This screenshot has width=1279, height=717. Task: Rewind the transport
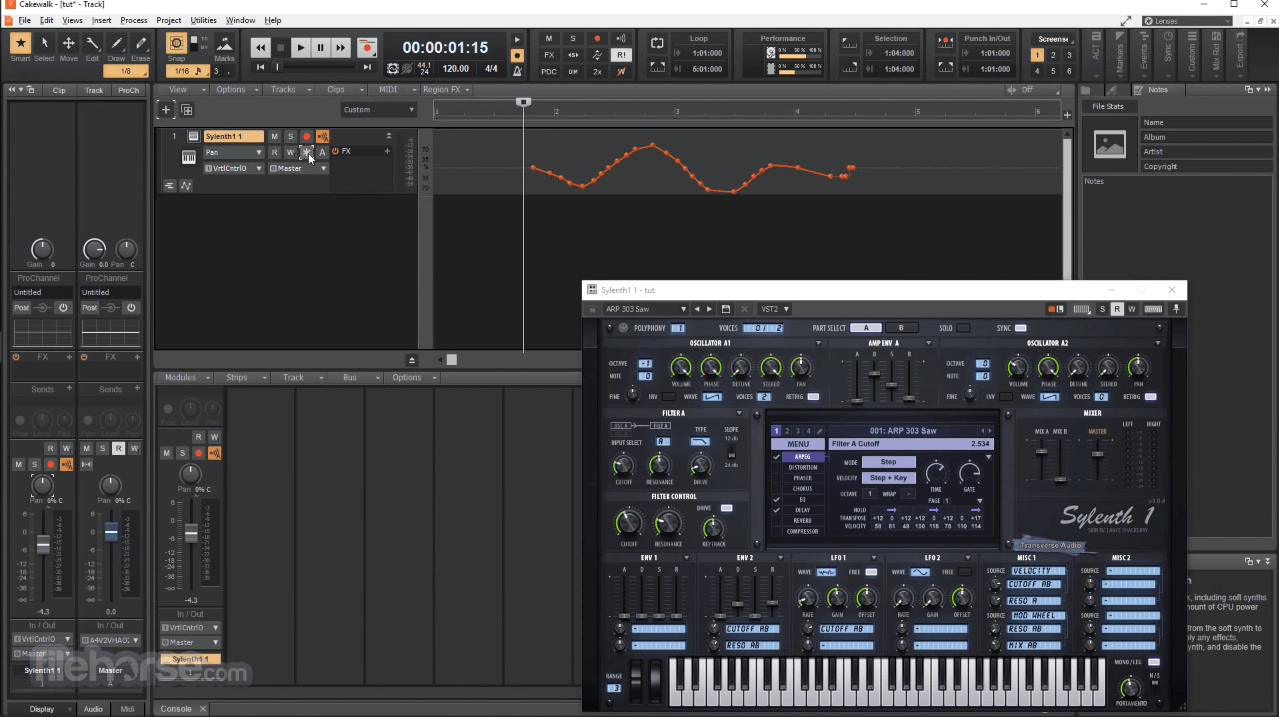tap(260, 47)
